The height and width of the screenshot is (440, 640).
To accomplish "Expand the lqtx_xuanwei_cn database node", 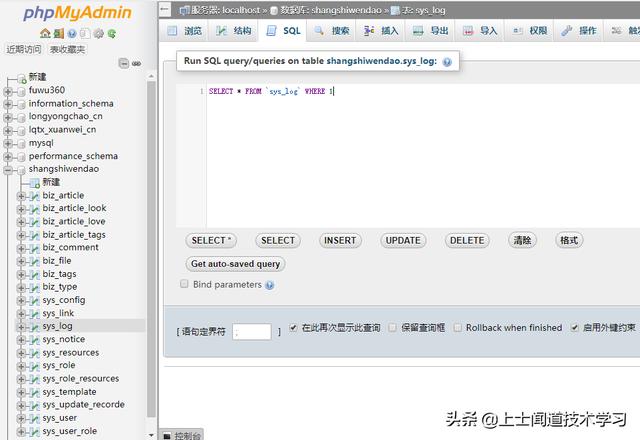I will click(8, 131).
